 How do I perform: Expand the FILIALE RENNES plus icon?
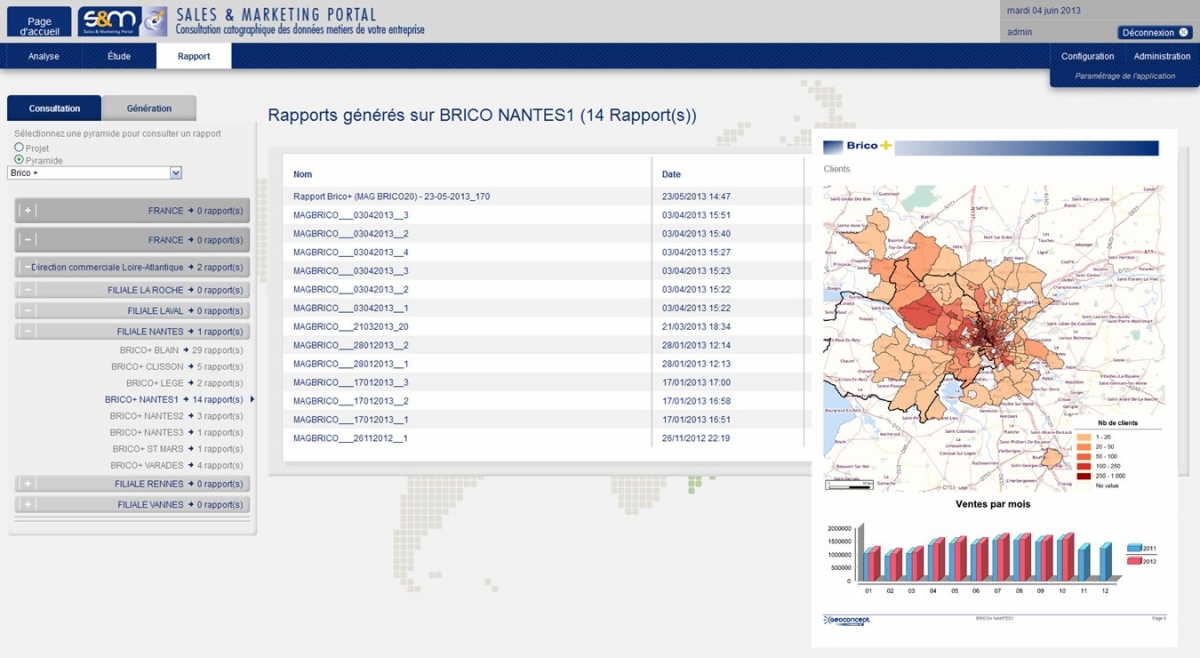[x=28, y=484]
